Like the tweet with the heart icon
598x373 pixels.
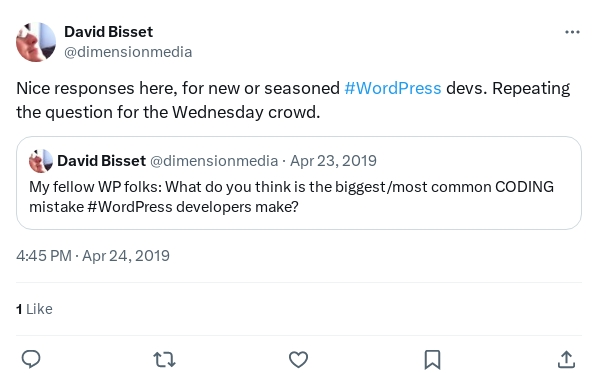pos(298,360)
